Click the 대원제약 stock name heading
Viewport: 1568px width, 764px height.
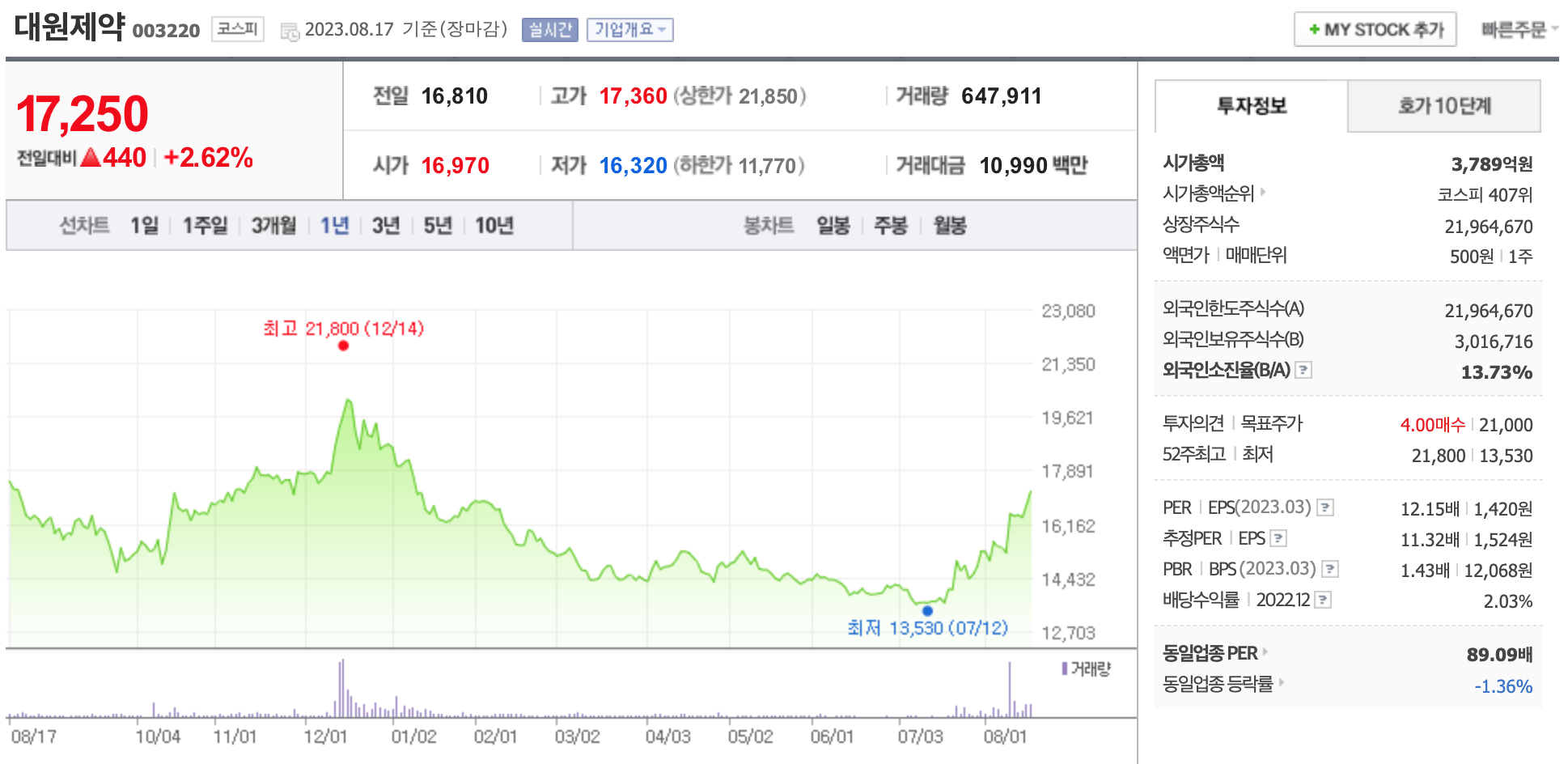coord(70,27)
